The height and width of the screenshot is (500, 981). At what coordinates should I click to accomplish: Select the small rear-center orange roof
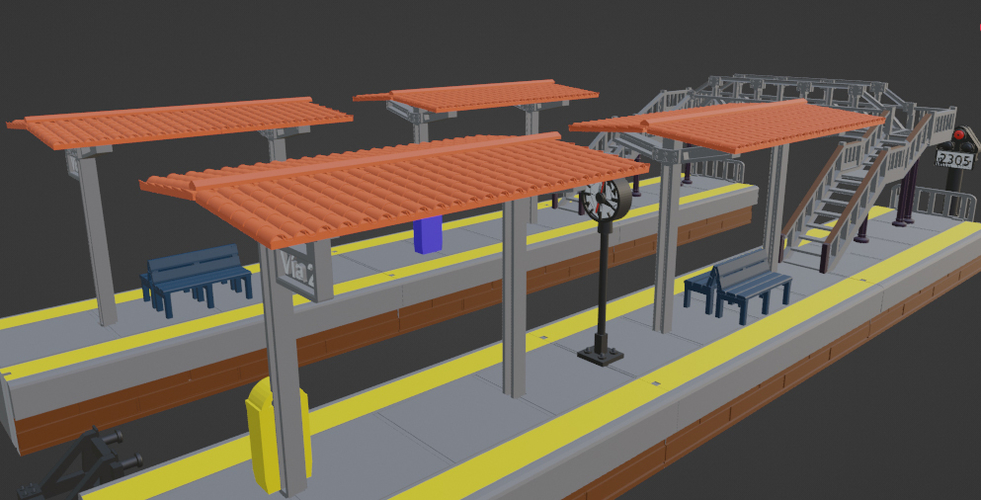click(480, 96)
